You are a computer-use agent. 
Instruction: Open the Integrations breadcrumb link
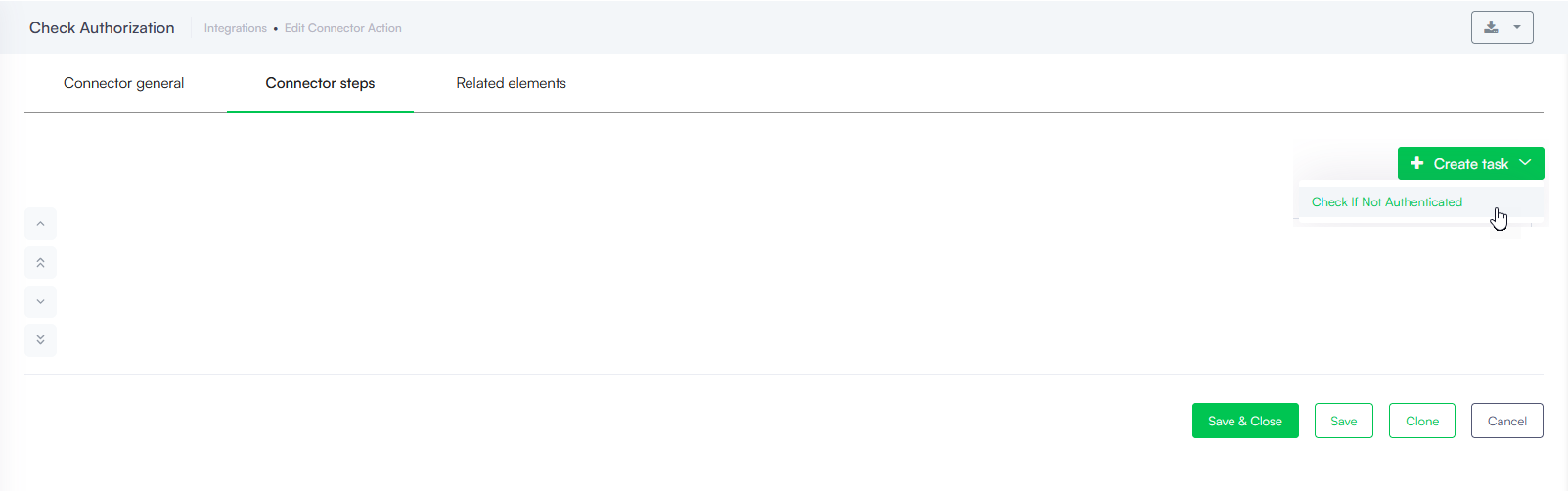[236, 28]
